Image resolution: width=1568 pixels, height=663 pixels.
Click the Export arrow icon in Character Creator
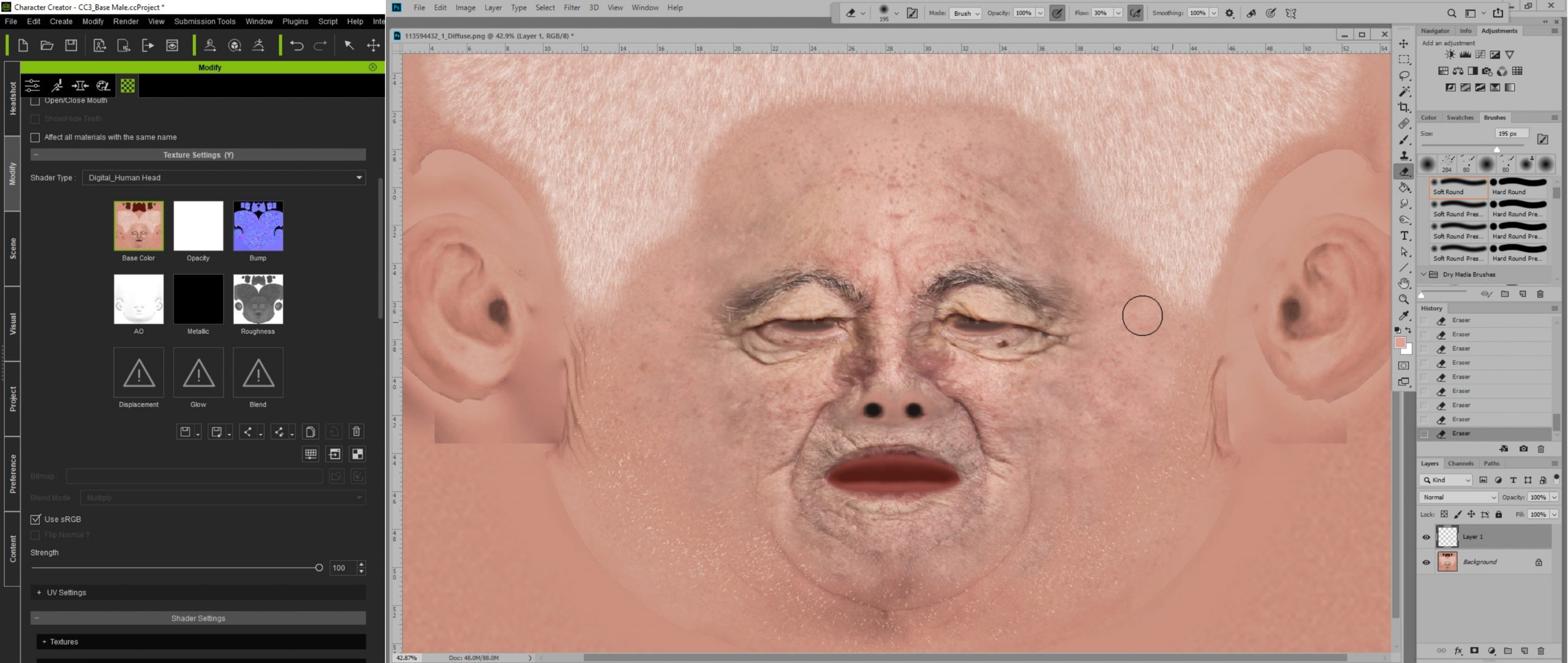[148, 45]
